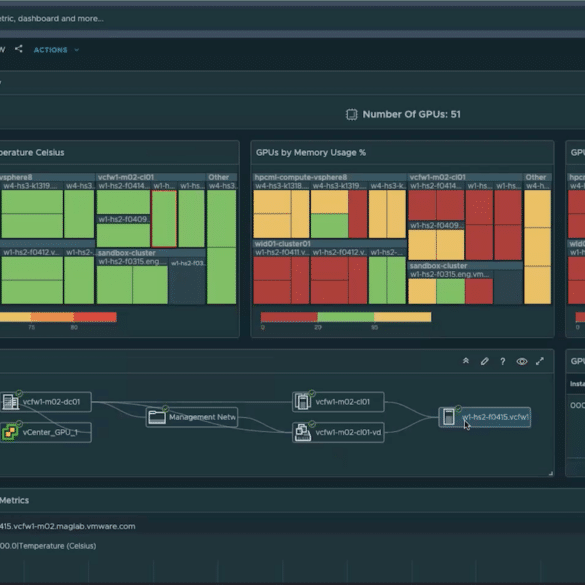Select the vcfw1-m02-cl01 cluster node

[338, 402]
